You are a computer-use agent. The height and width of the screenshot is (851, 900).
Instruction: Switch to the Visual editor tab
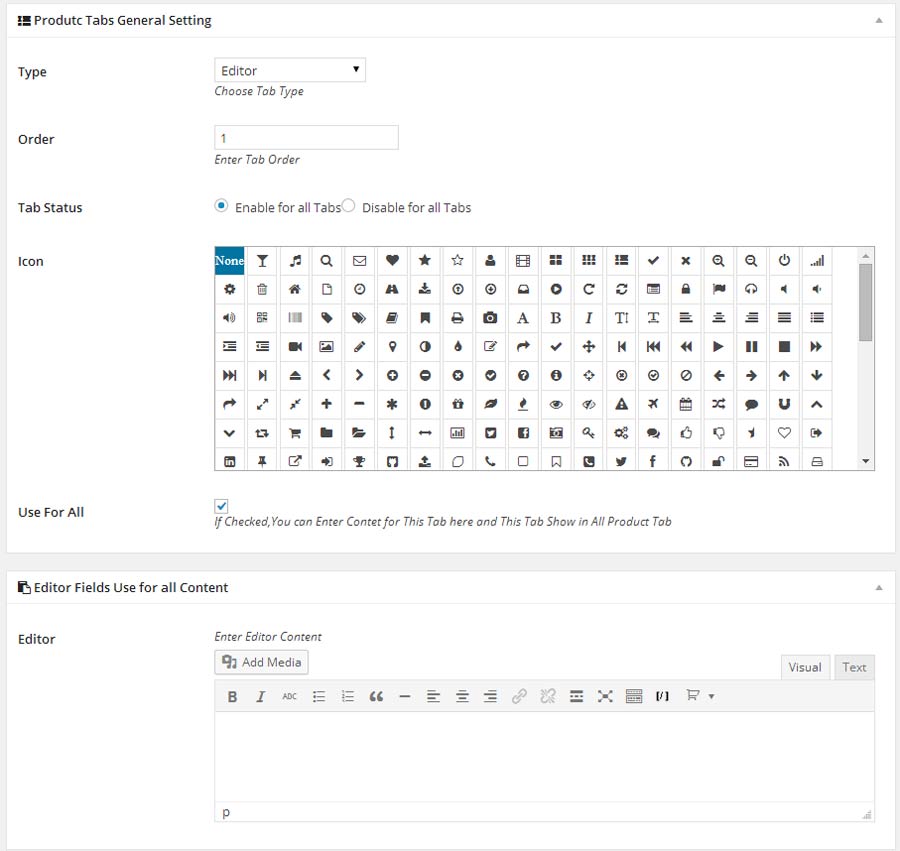coord(805,667)
